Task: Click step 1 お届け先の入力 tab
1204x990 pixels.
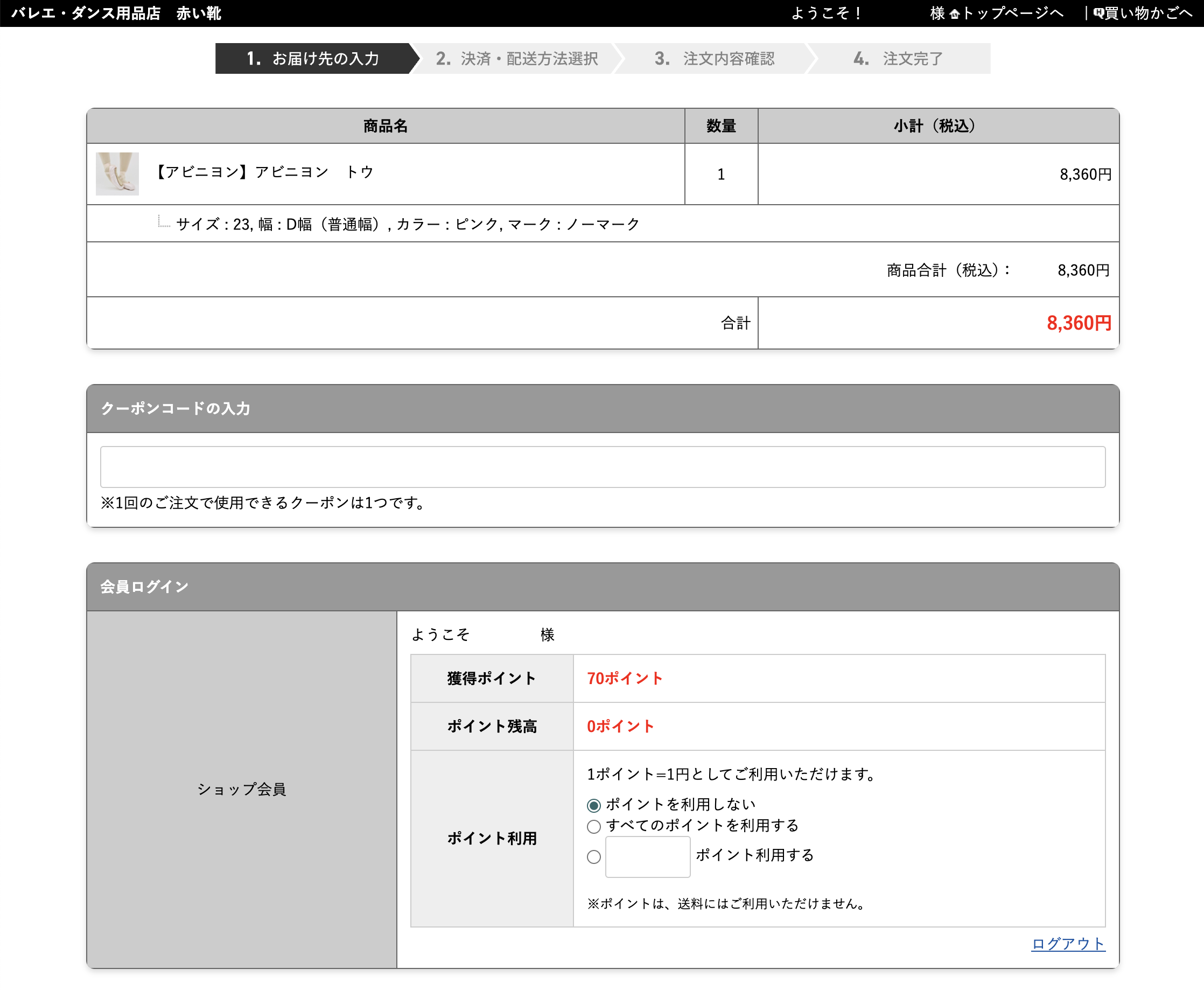Action: 312,59
